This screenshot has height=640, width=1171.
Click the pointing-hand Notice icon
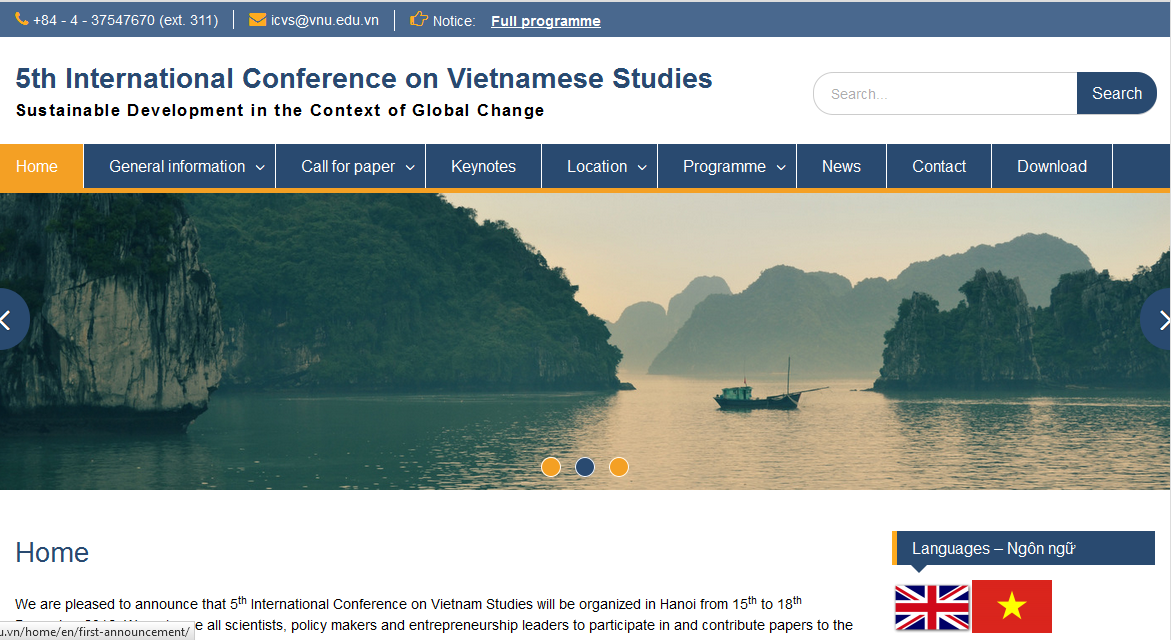pos(419,19)
